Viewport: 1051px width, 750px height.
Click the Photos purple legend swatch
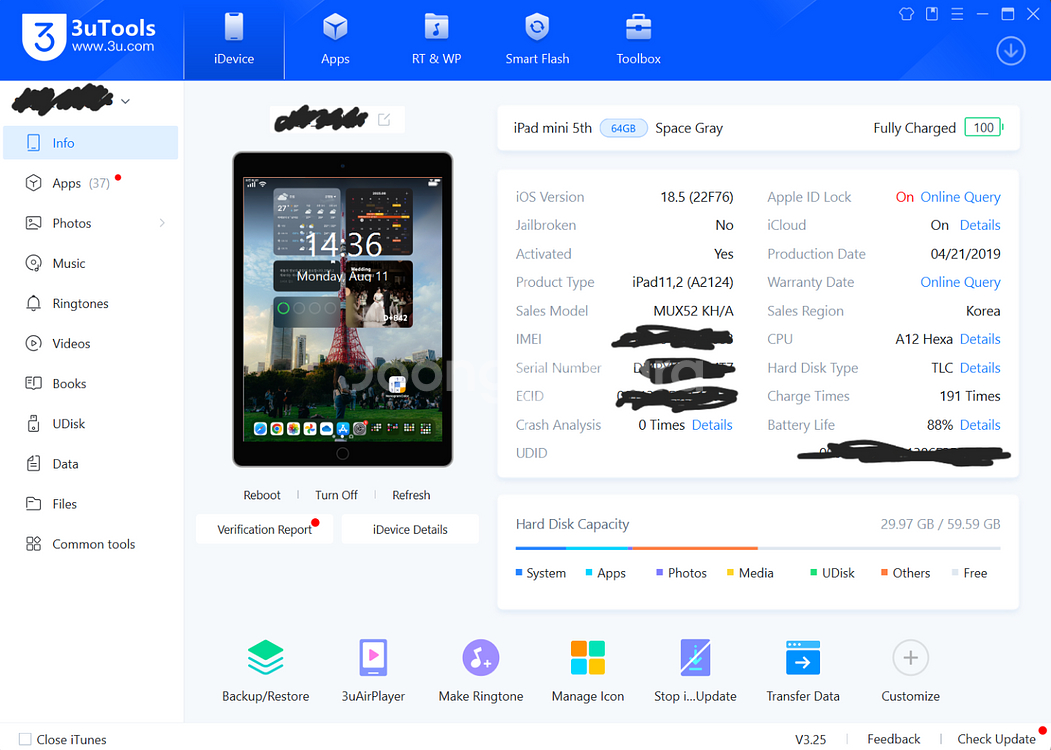click(660, 572)
